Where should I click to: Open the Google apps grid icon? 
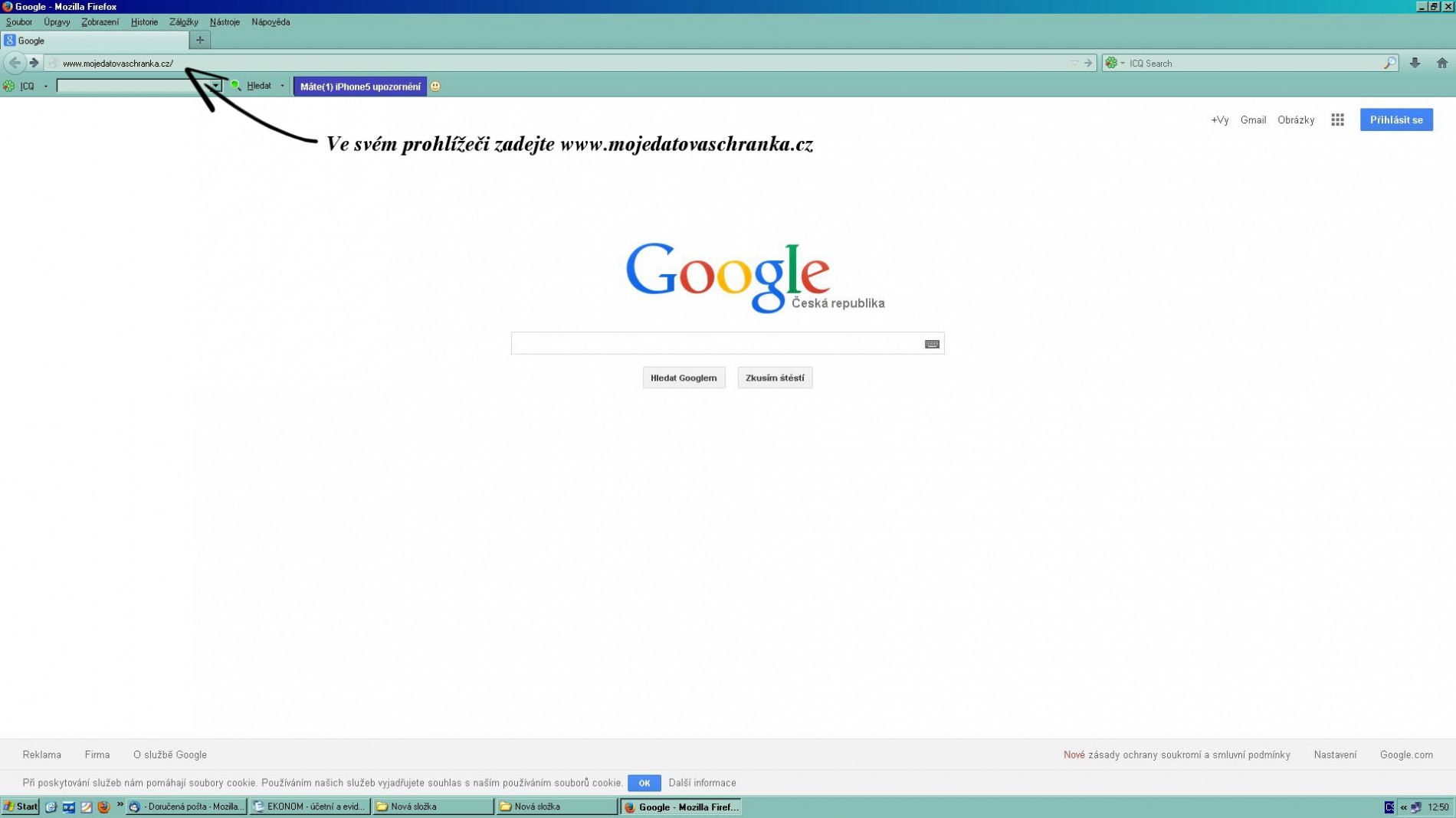(x=1337, y=119)
